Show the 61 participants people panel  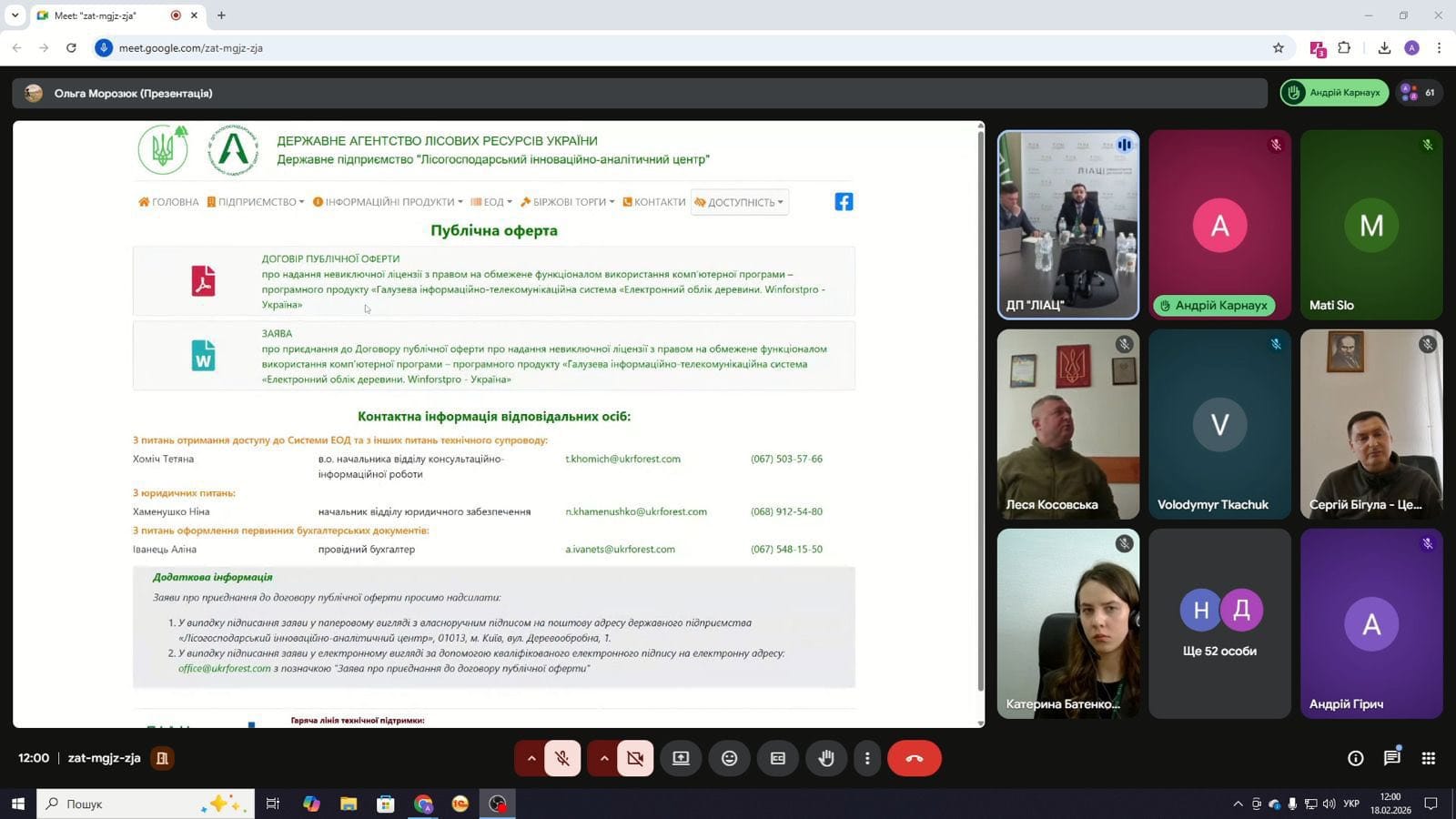[1419, 93]
